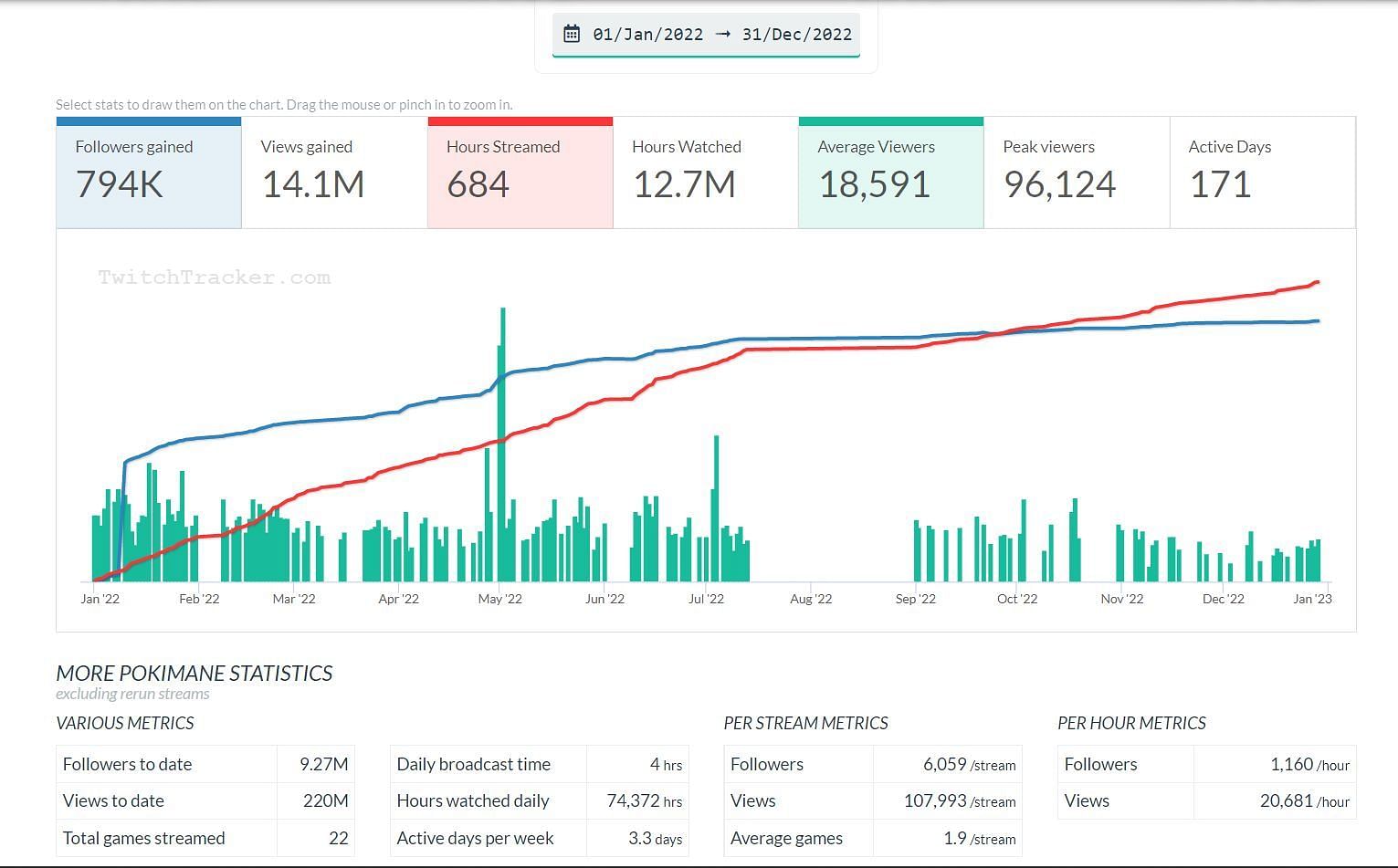Click the Mar '22 axis label
1398x868 pixels.
(294, 599)
